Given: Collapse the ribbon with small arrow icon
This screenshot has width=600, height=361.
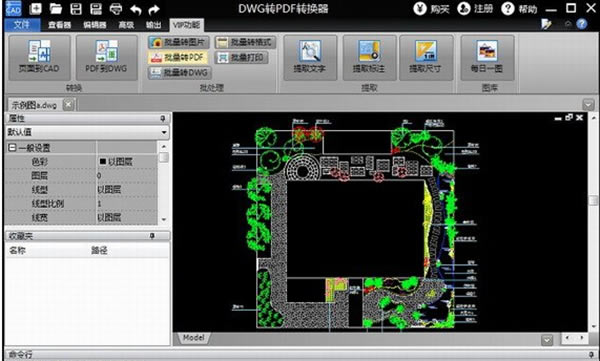Looking at the screenshot, I should tap(568, 24).
